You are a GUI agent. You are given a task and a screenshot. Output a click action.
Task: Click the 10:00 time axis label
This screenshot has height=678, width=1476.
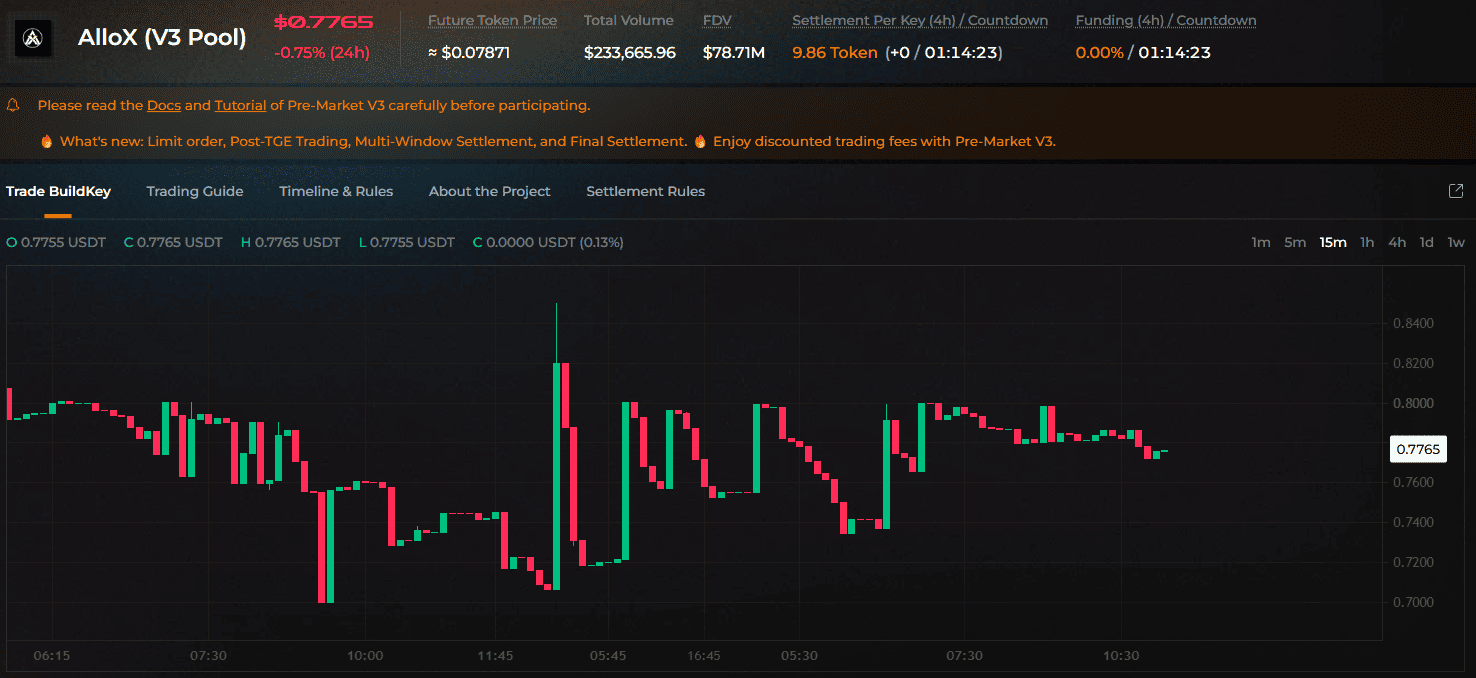click(x=365, y=656)
